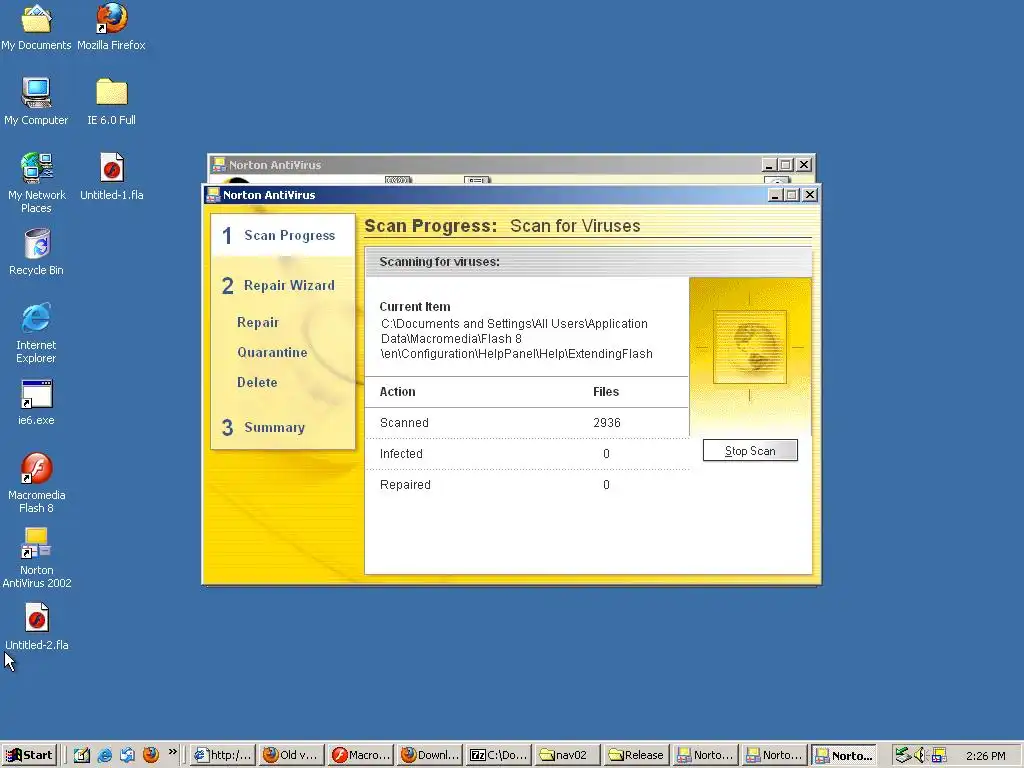This screenshot has width=1024, height=768.
Task: Select the ie6.exe shortcut icon
Action: (x=36, y=402)
